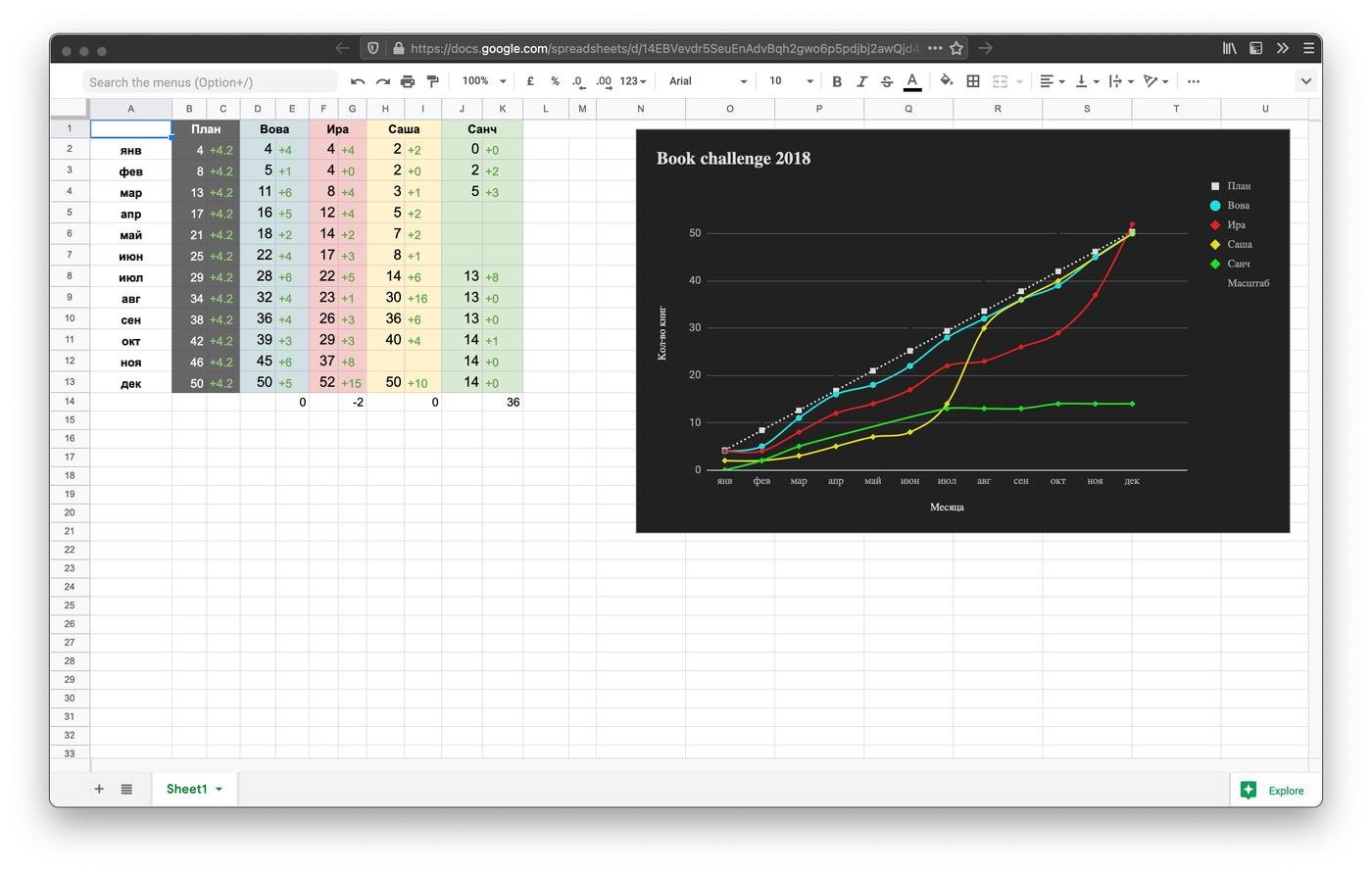Expand the font size 10 dropdown
The height and width of the screenshot is (872, 1372).
pos(790,81)
